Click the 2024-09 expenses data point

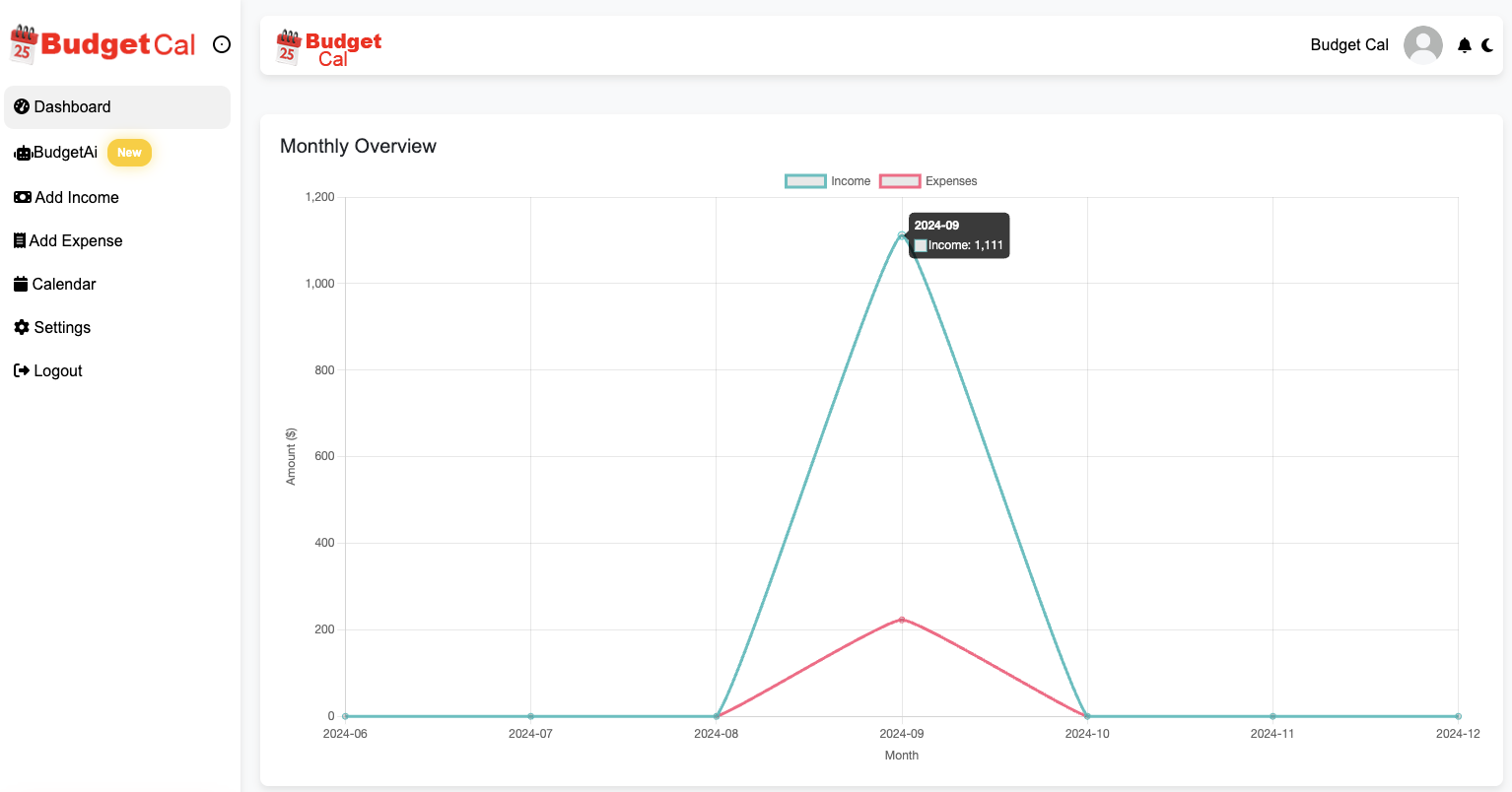[902, 620]
